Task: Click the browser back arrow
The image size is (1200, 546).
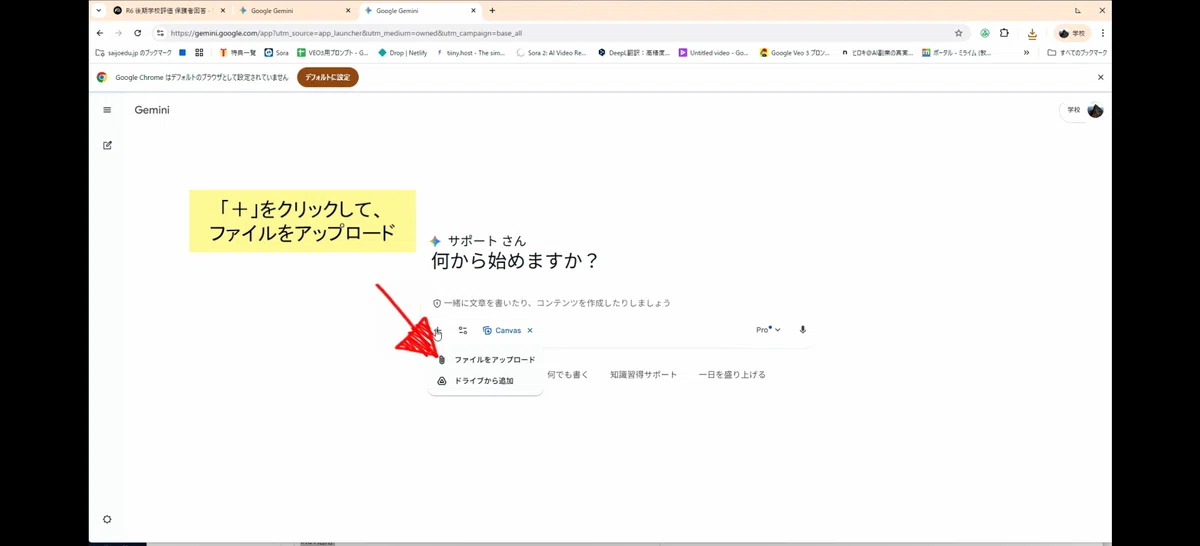Action: coord(99,33)
